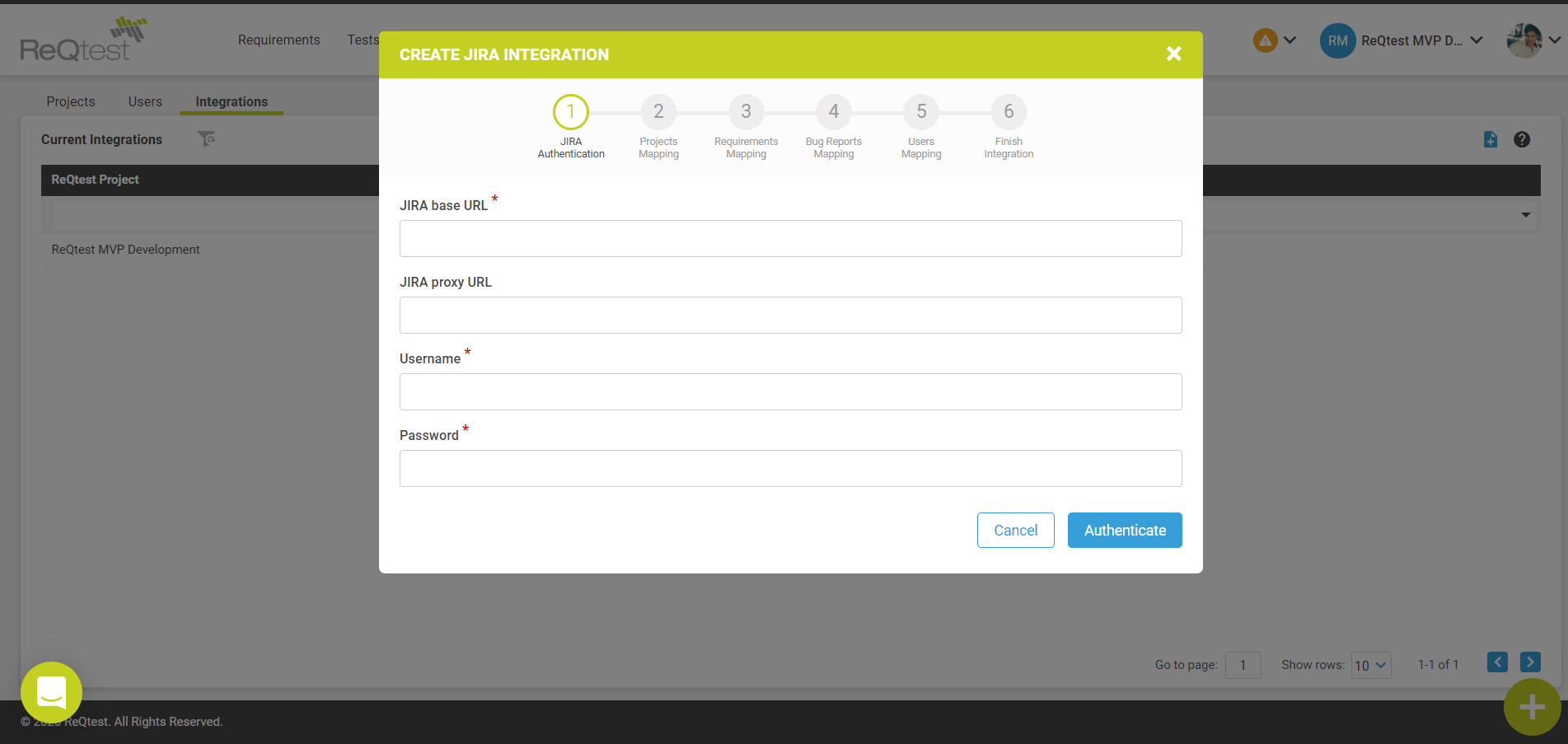This screenshot has width=1568, height=744.
Task: Focus the JIRA base URL field
Action: [790, 238]
